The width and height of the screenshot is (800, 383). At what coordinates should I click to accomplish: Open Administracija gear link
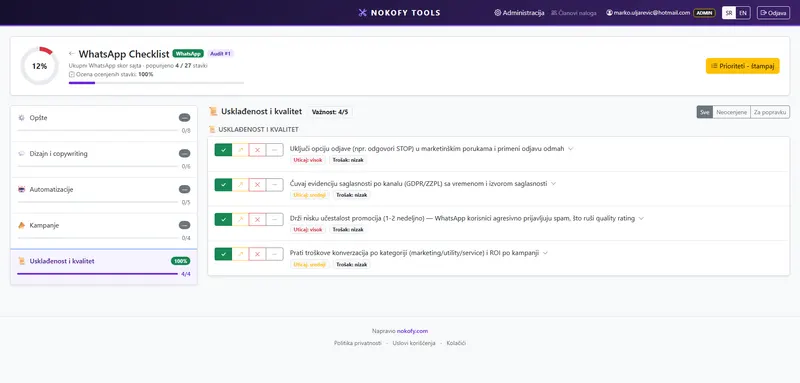[519, 13]
